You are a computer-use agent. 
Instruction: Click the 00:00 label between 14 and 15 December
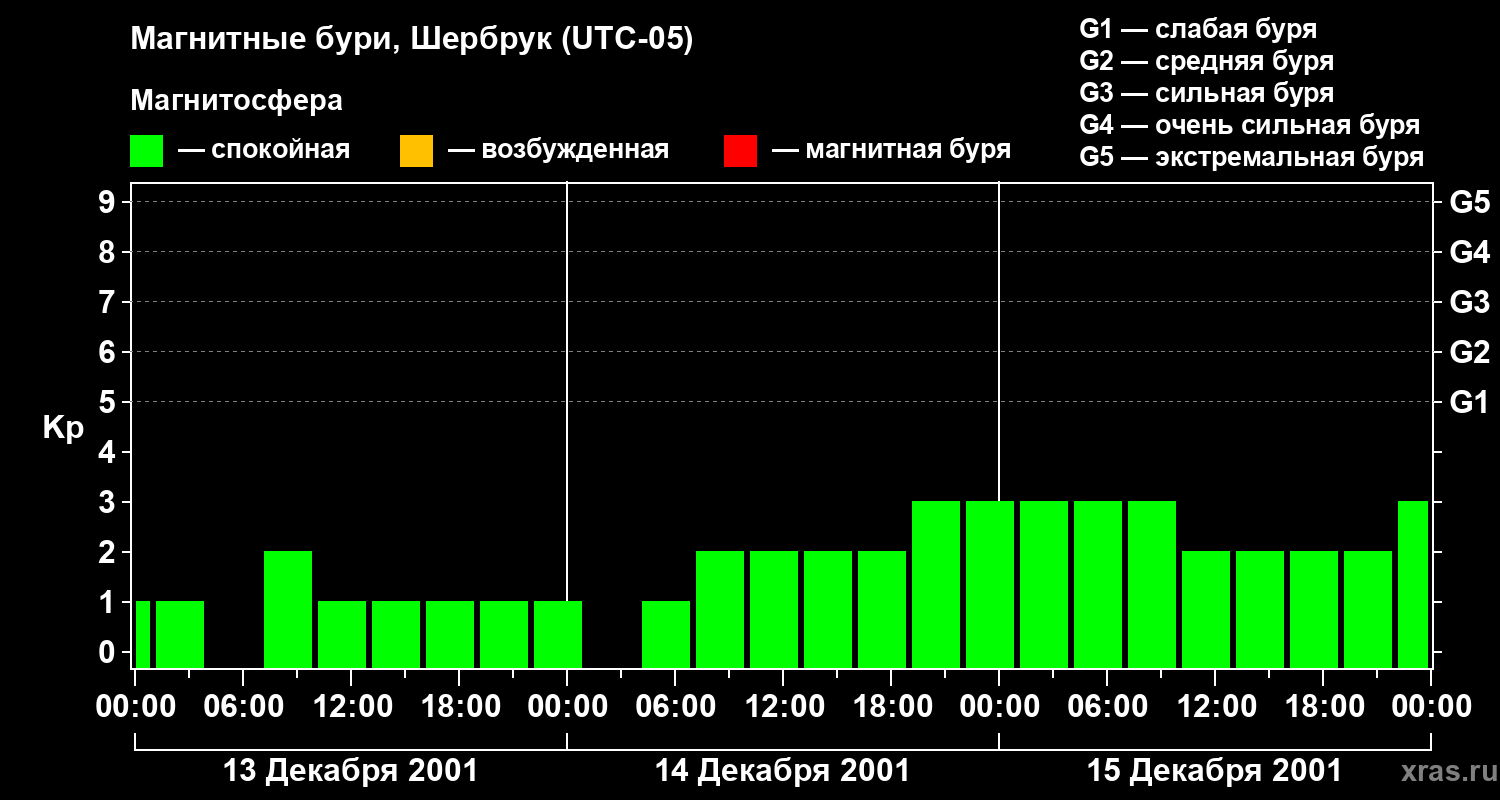(999, 706)
